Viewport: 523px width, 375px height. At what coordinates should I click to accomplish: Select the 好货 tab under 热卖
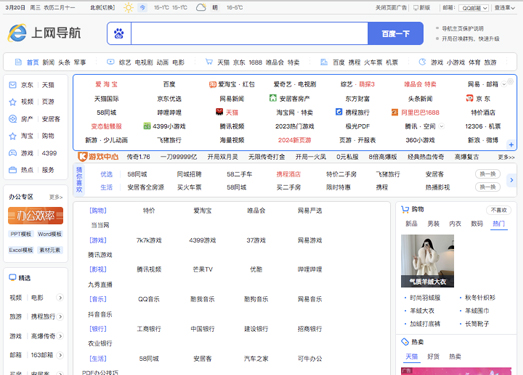click(433, 357)
